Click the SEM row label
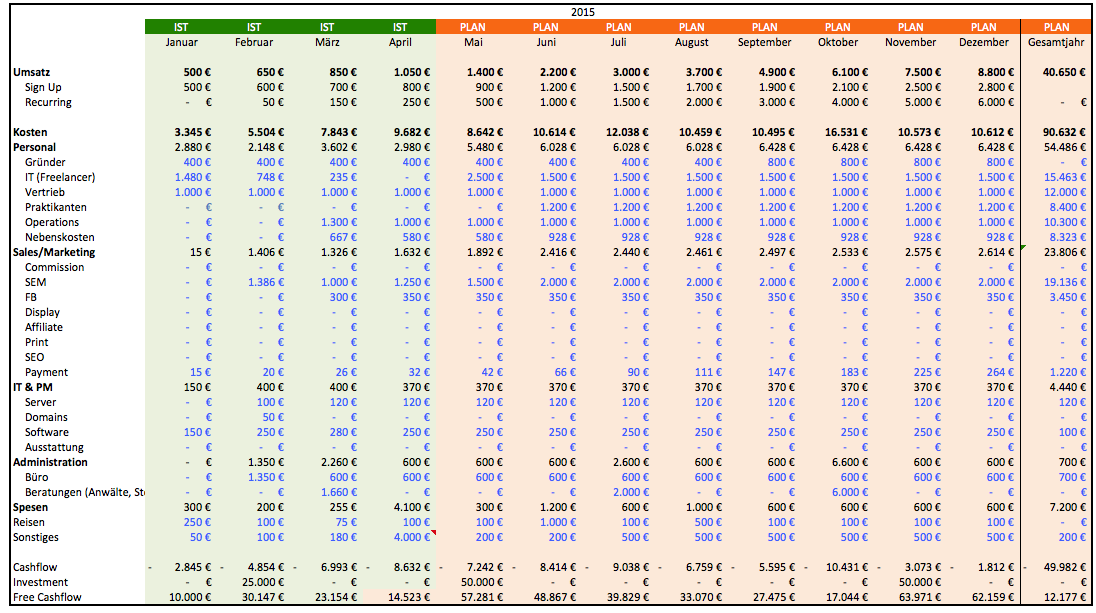Screen dimensions: 1096x613 36,282
